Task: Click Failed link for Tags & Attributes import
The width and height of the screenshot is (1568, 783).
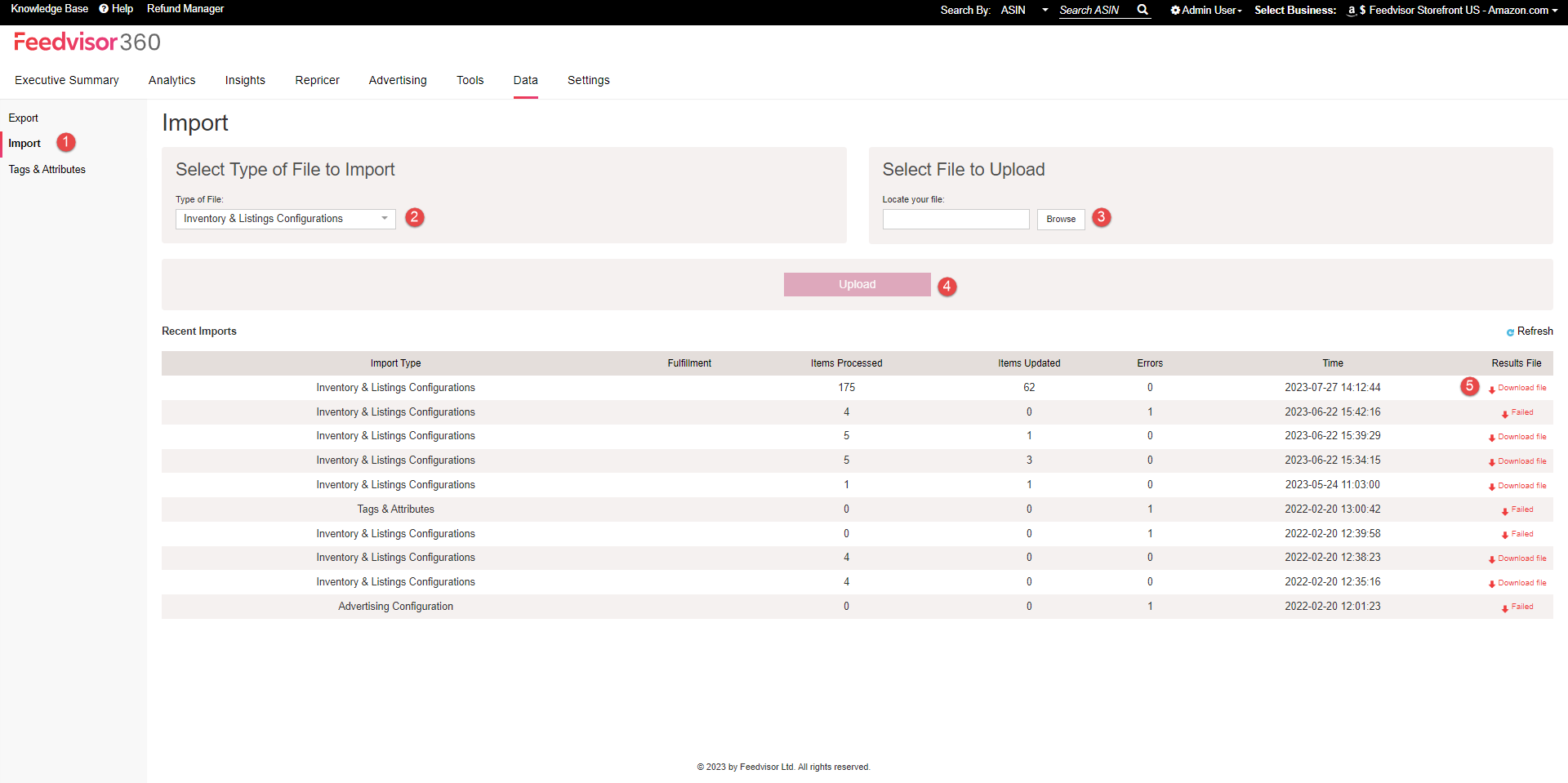Action: point(1517,509)
